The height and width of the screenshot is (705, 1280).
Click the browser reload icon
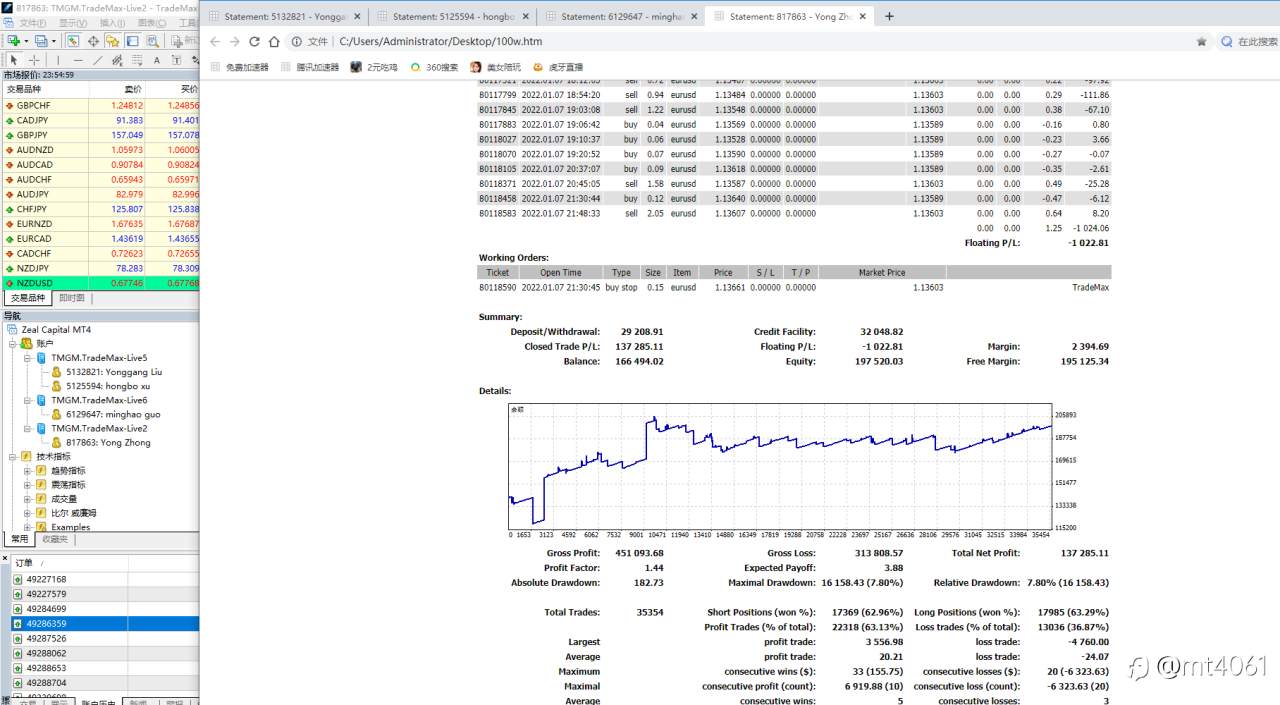[254, 42]
